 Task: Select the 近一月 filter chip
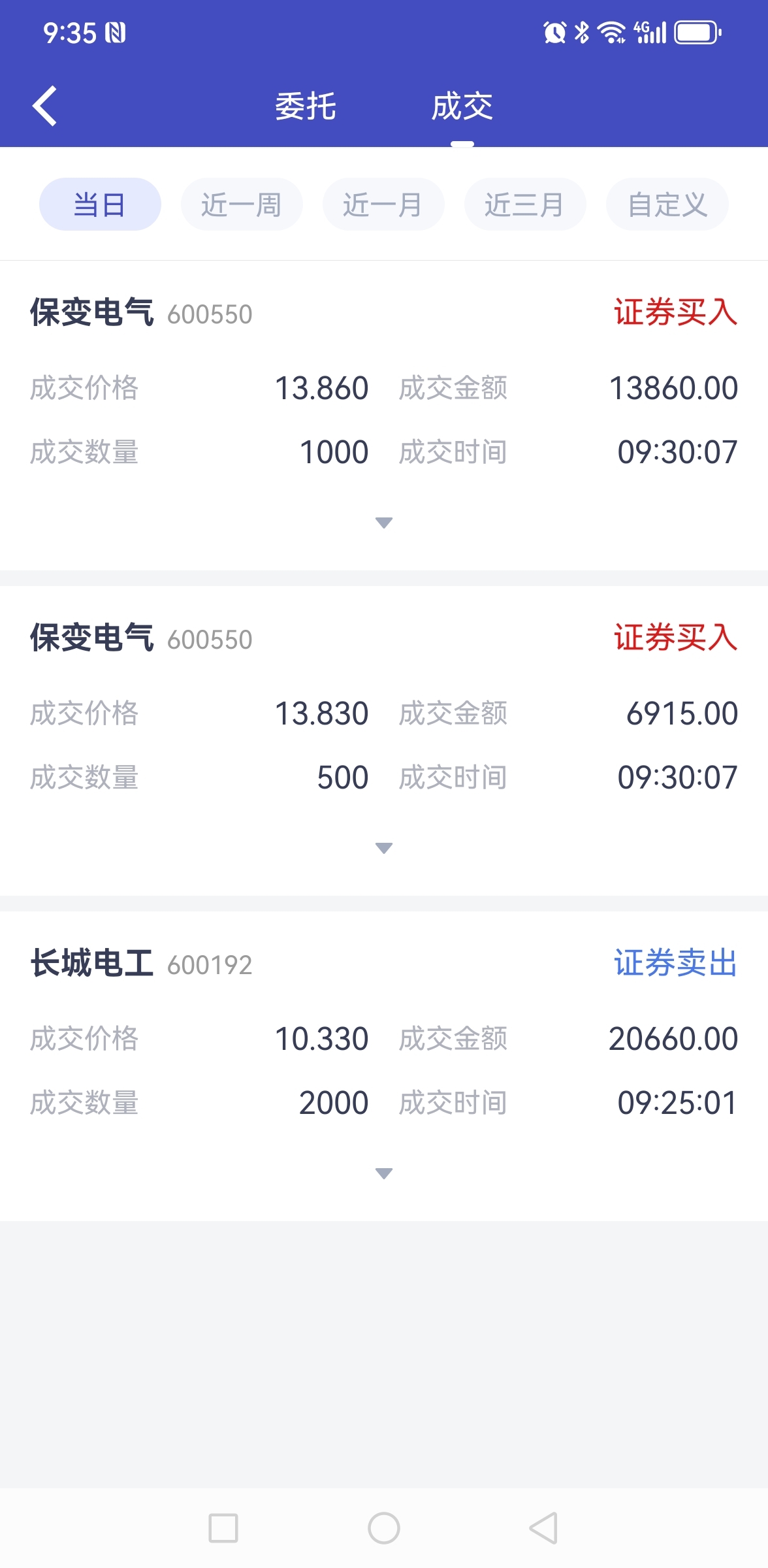[383, 204]
